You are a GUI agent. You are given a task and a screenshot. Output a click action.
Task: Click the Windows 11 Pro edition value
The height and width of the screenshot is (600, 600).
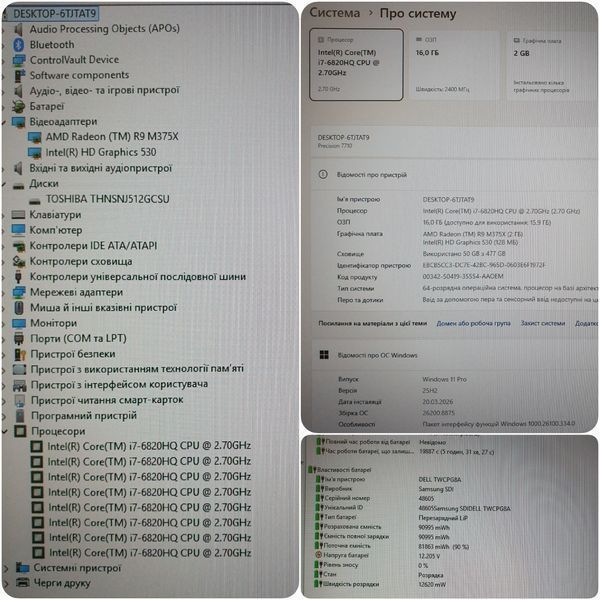pyautogui.click(x=444, y=379)
